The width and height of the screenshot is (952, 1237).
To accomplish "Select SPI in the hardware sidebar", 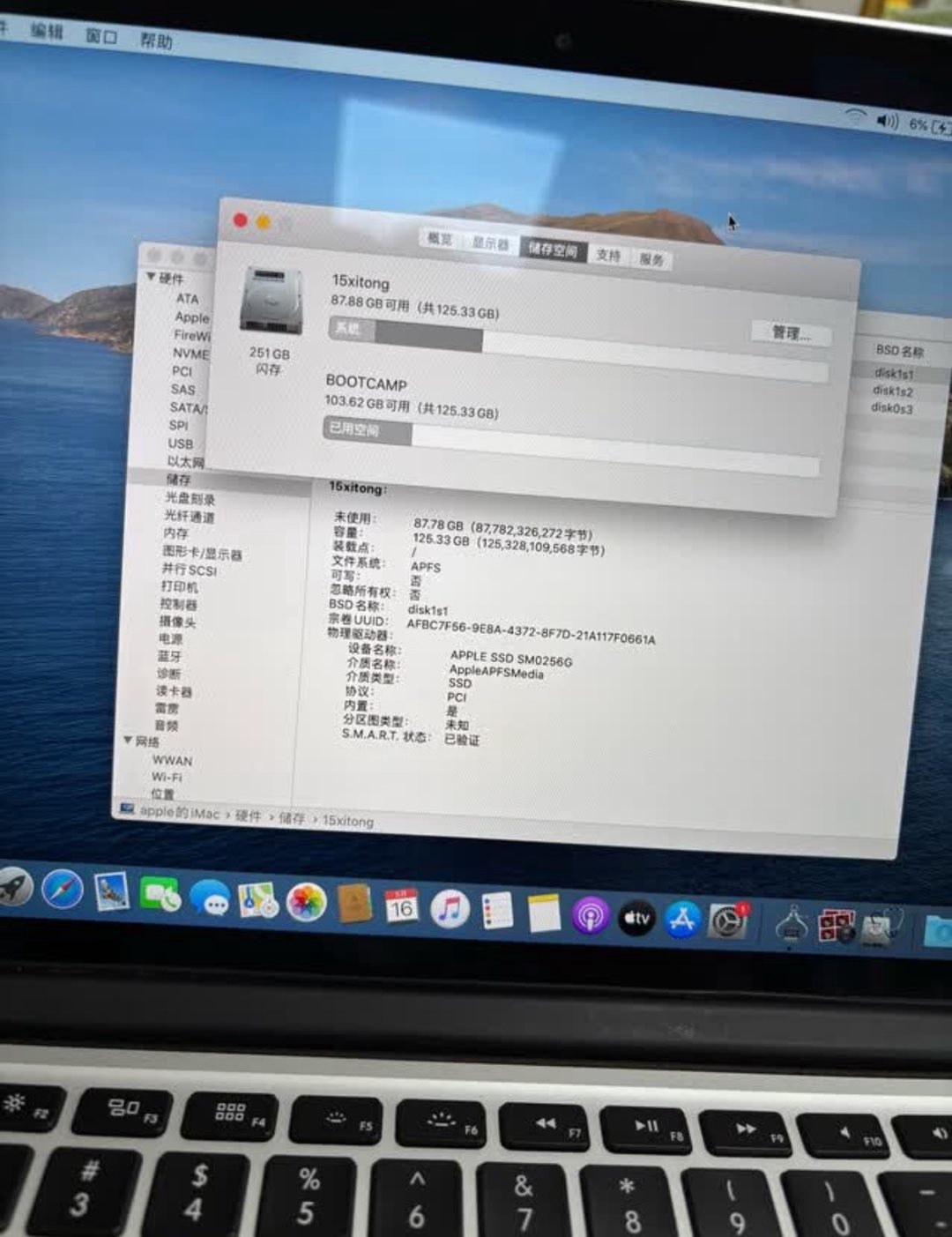I will point(178,425).
